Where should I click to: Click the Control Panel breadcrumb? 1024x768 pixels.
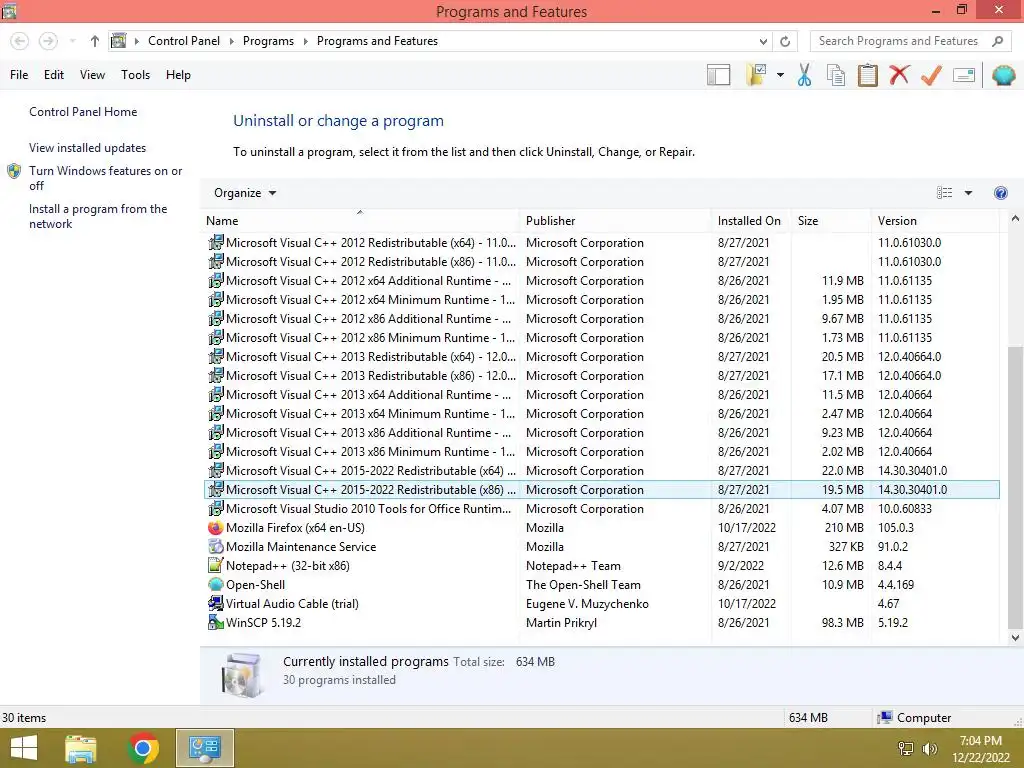[x=184, y=41]
